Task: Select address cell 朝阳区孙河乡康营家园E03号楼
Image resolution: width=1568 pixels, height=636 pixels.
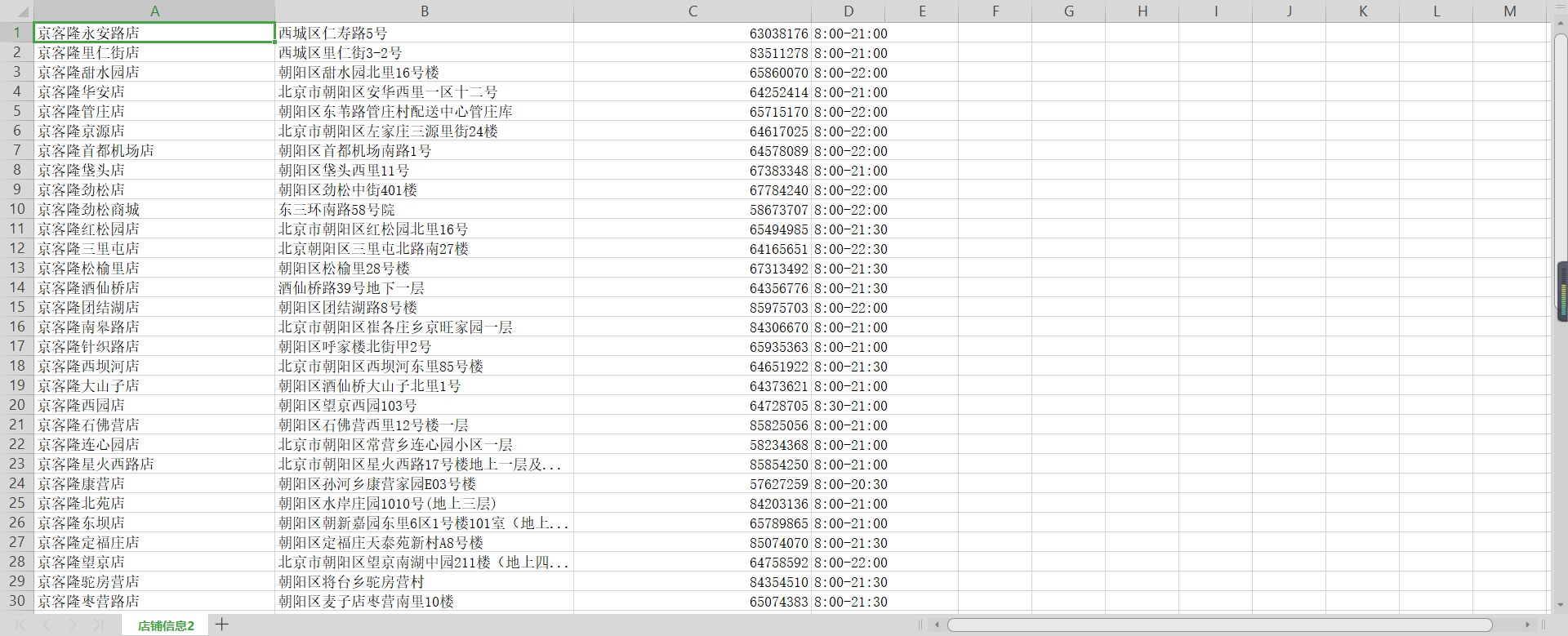Action: 425,483
